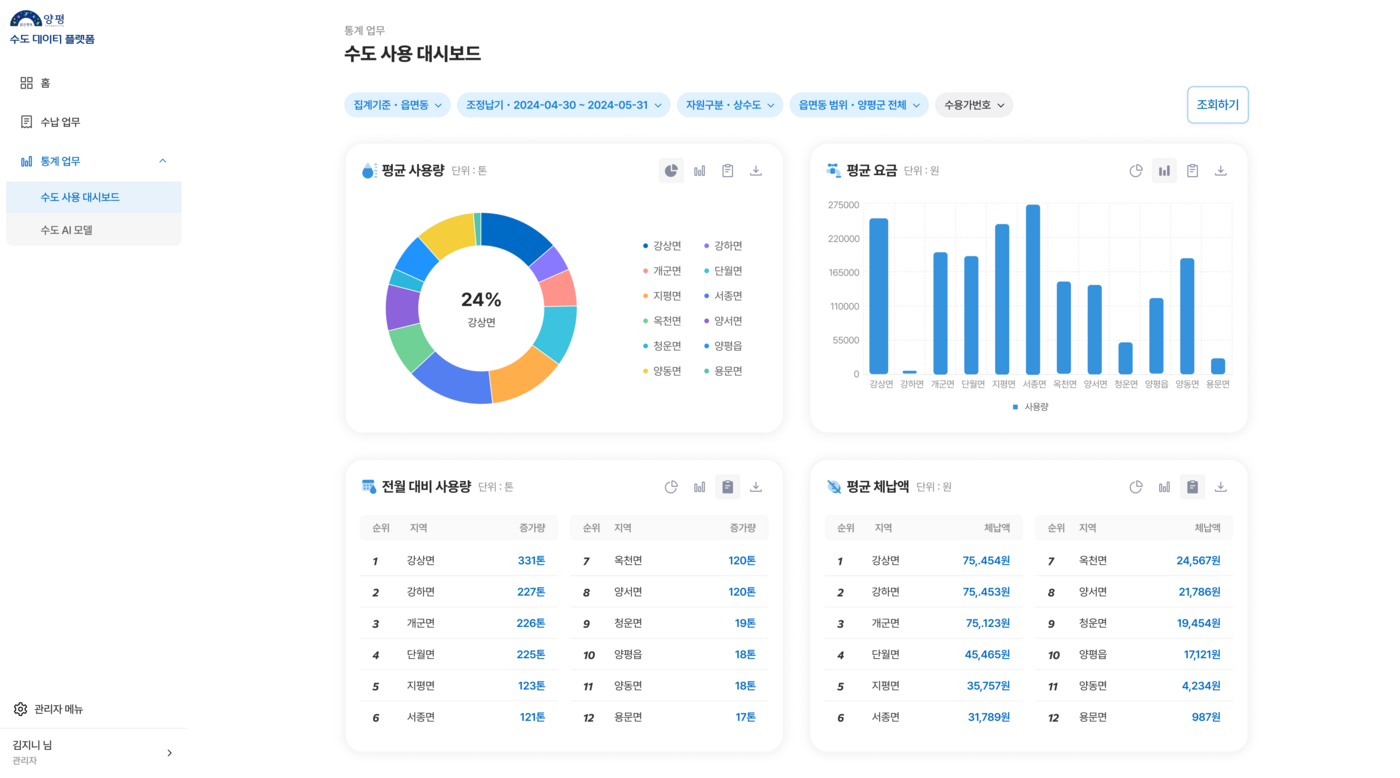Viewport: 1400px width, 778px height.
Task: Toggle the 단월면 legend entry
Action: click(x=723, y=271)
